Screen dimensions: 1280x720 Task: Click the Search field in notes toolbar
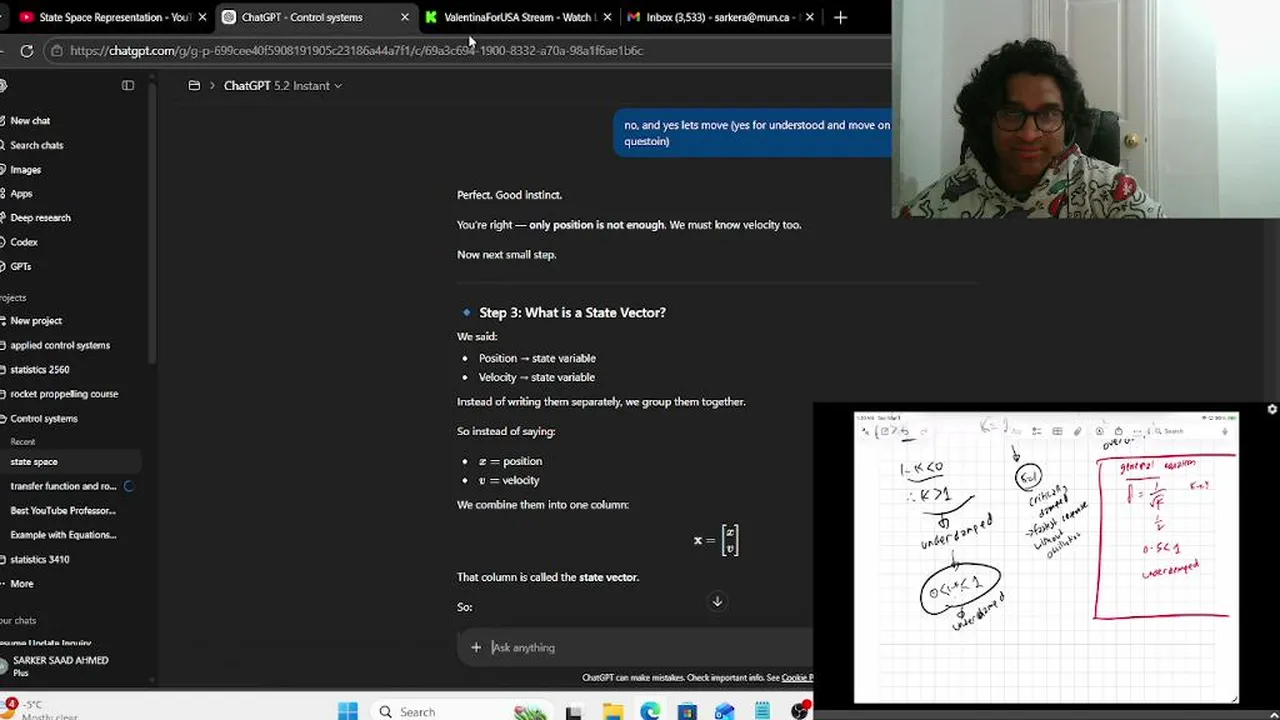click(1190, 431)
